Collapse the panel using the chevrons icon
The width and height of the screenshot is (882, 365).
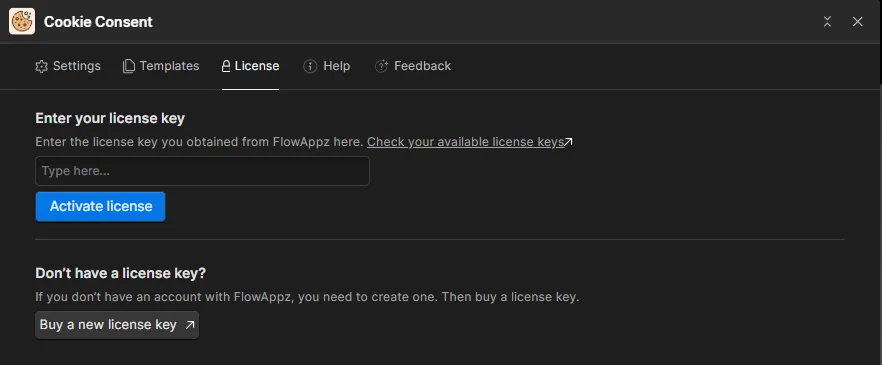click(x=827, y=22)
